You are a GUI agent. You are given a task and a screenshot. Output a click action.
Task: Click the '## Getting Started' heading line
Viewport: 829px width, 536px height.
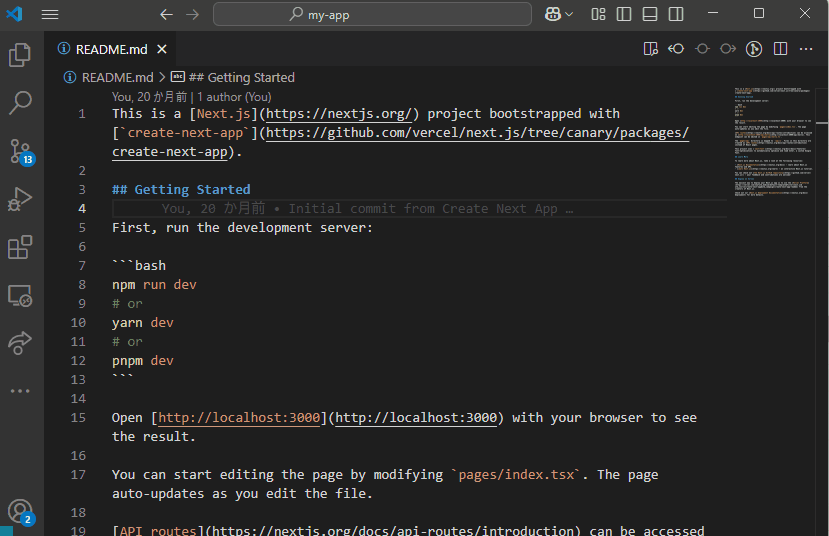[x=181, y=190]
